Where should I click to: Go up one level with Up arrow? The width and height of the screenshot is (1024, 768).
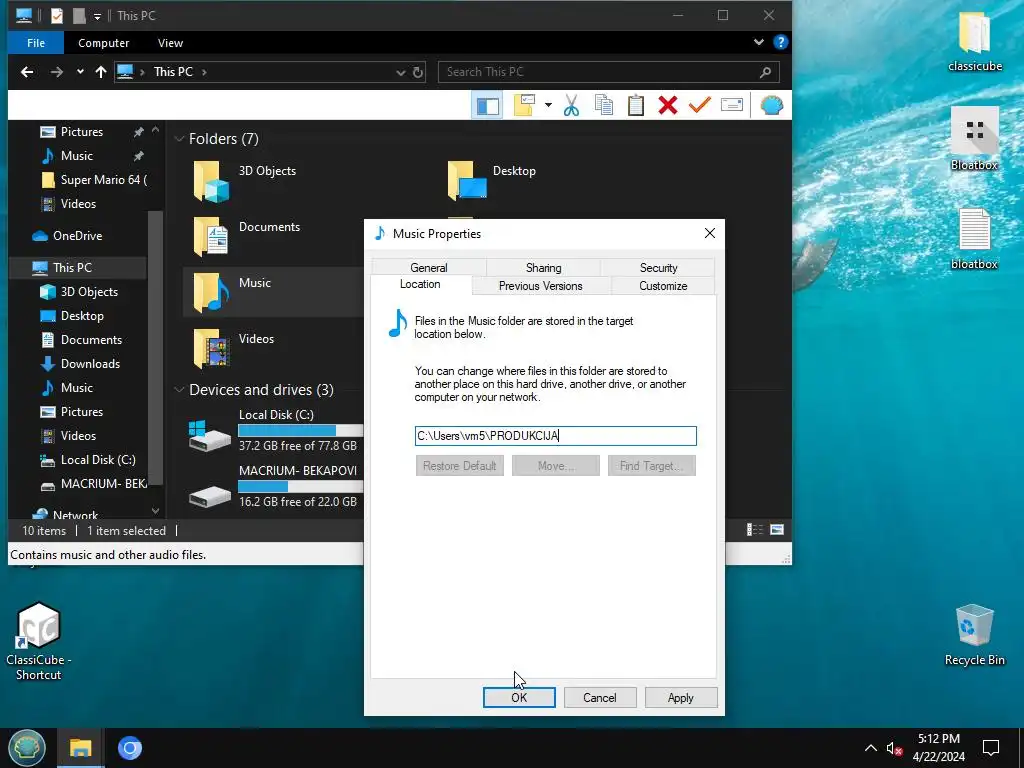[x=101, y=72]
